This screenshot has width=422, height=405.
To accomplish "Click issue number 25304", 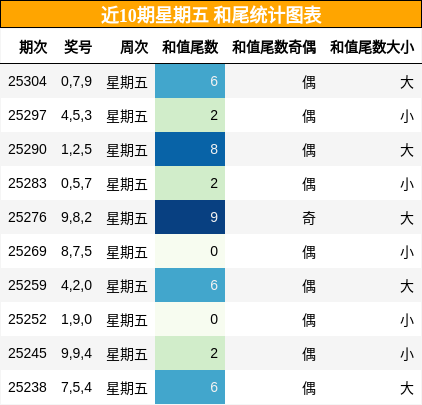I will (27, 81).
